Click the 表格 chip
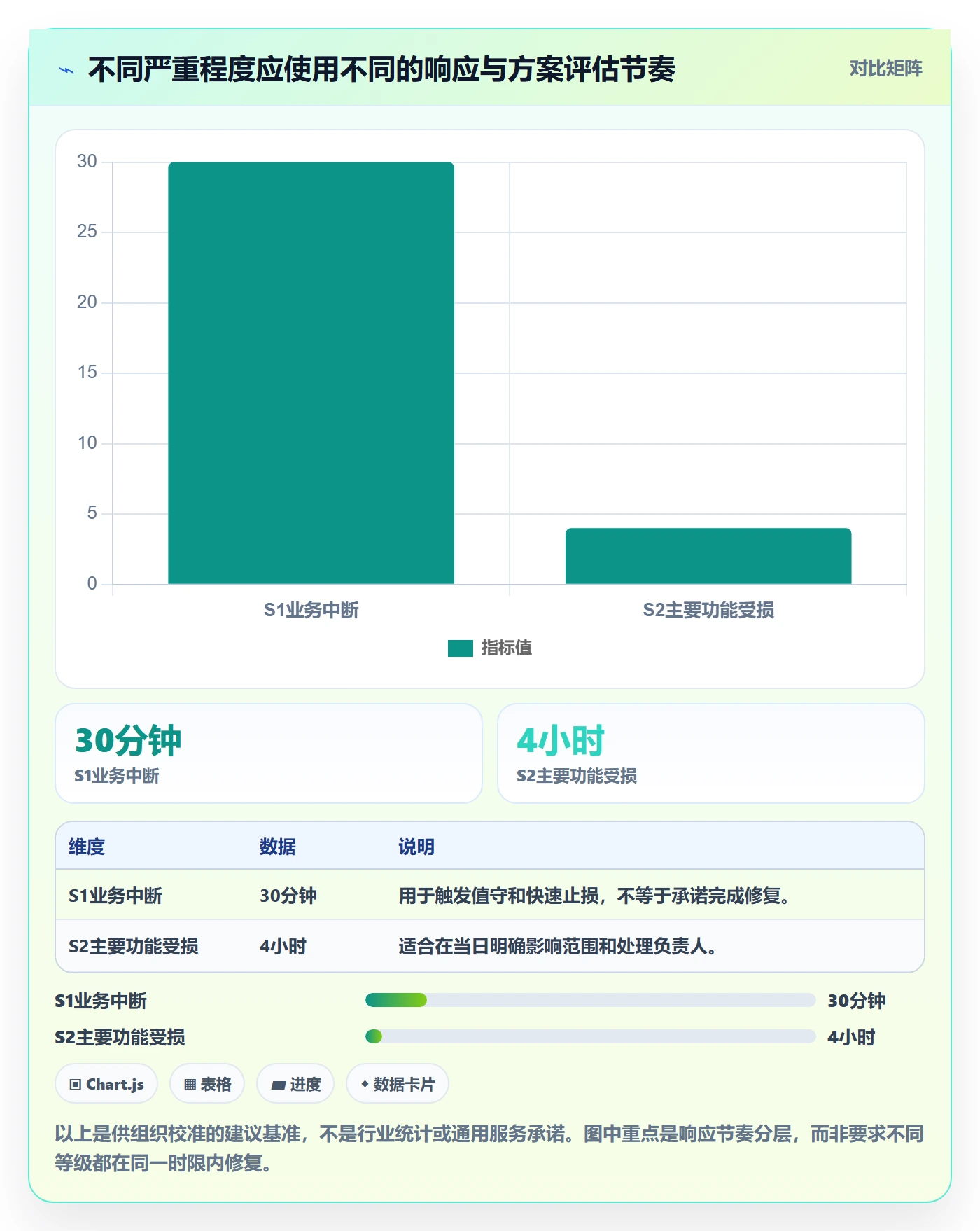 click(x=207, y=1084)
